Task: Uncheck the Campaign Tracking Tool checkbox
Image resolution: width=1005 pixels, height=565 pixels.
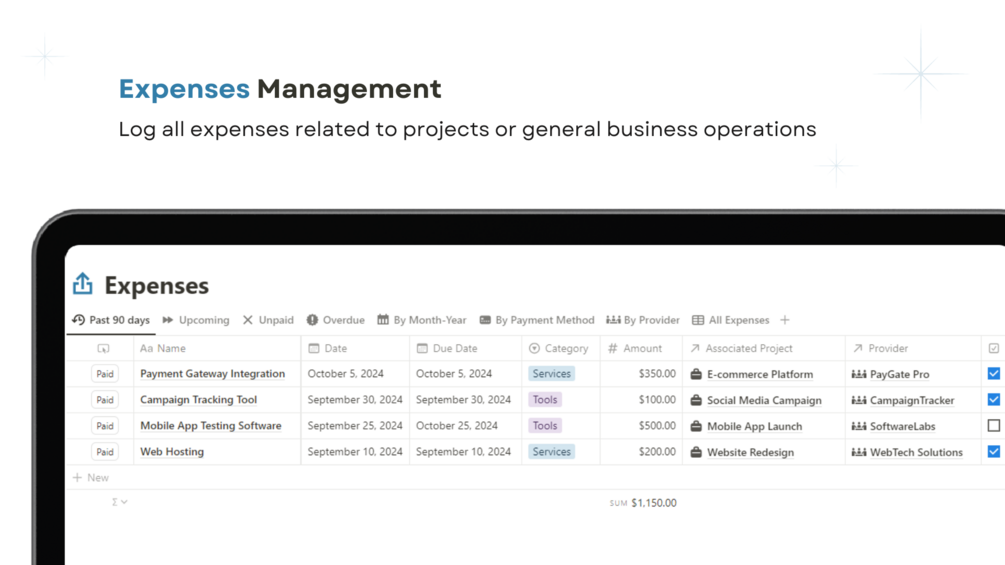Action: click(993, 399)
